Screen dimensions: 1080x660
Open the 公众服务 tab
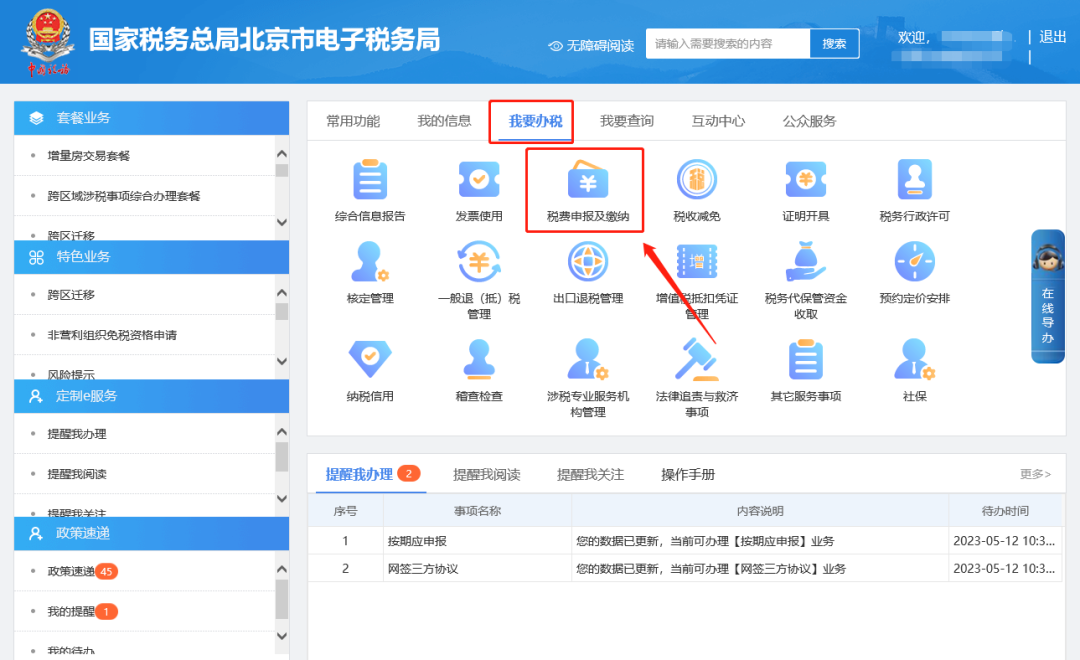pos(809,121)
